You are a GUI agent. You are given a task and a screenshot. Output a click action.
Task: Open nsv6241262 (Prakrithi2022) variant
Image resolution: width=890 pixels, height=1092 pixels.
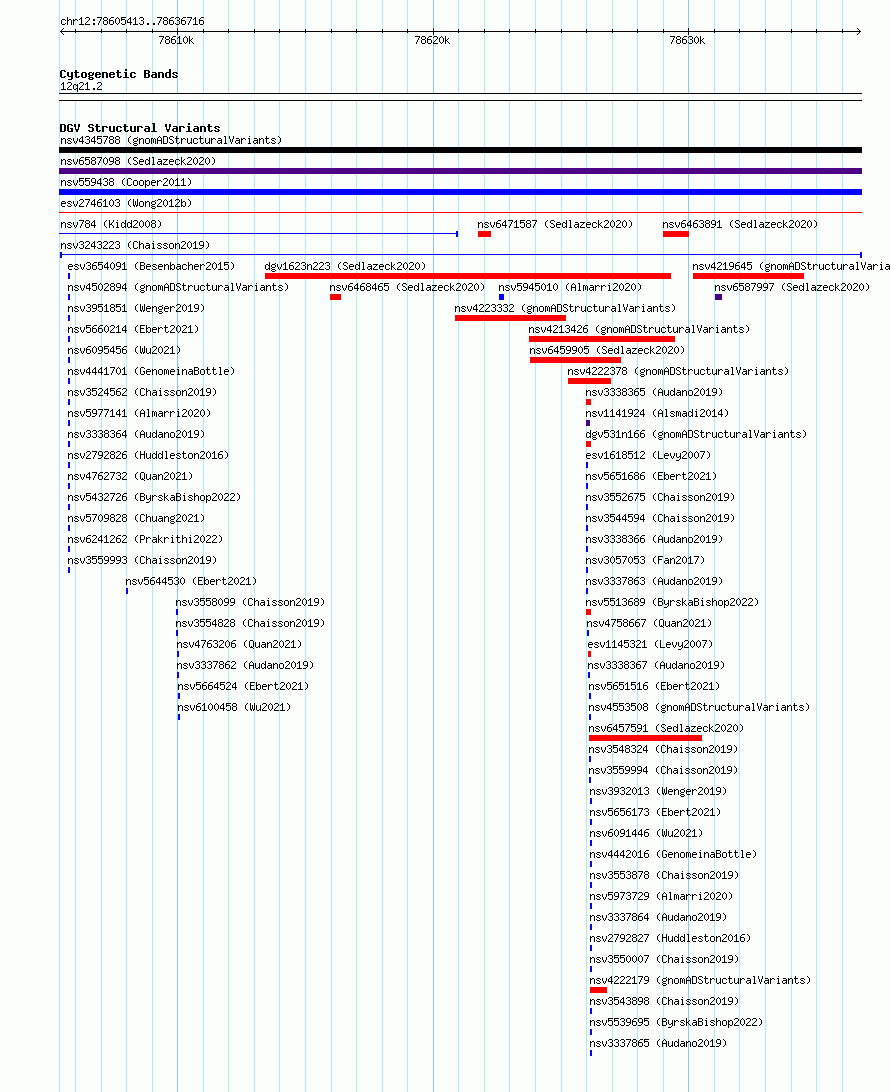[x=145, y=537]
